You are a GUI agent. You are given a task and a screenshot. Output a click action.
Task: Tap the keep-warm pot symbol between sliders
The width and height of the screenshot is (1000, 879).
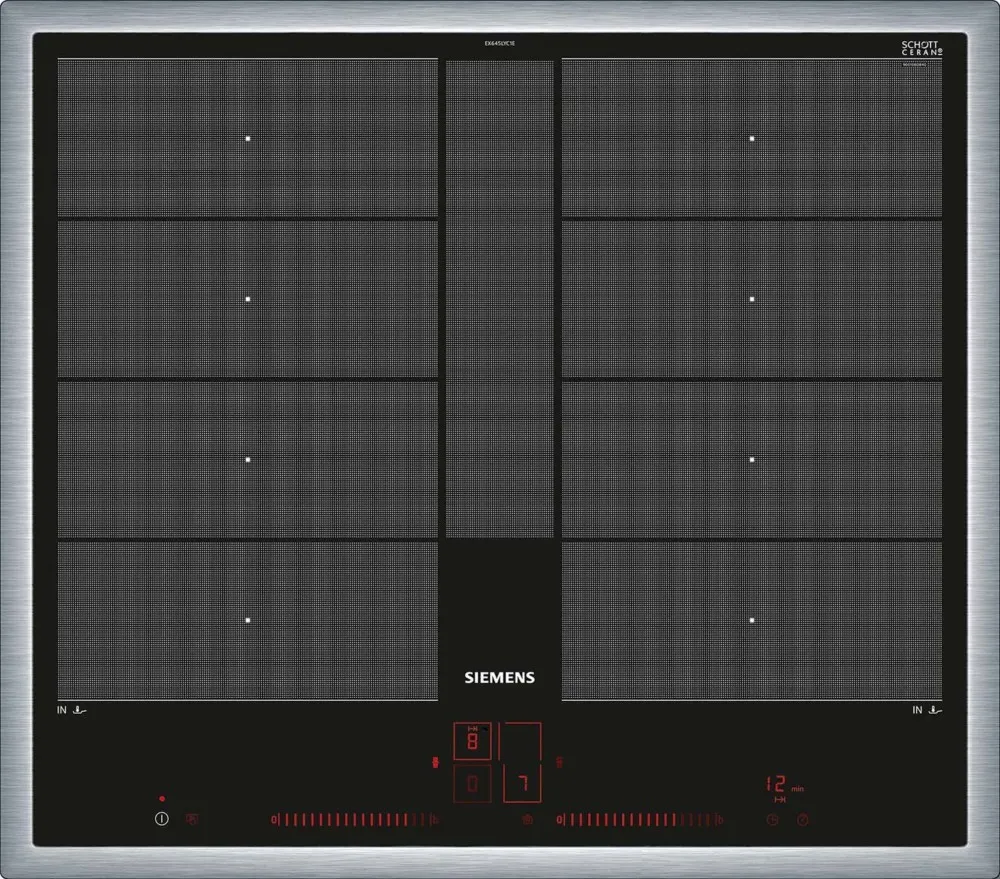527,820
